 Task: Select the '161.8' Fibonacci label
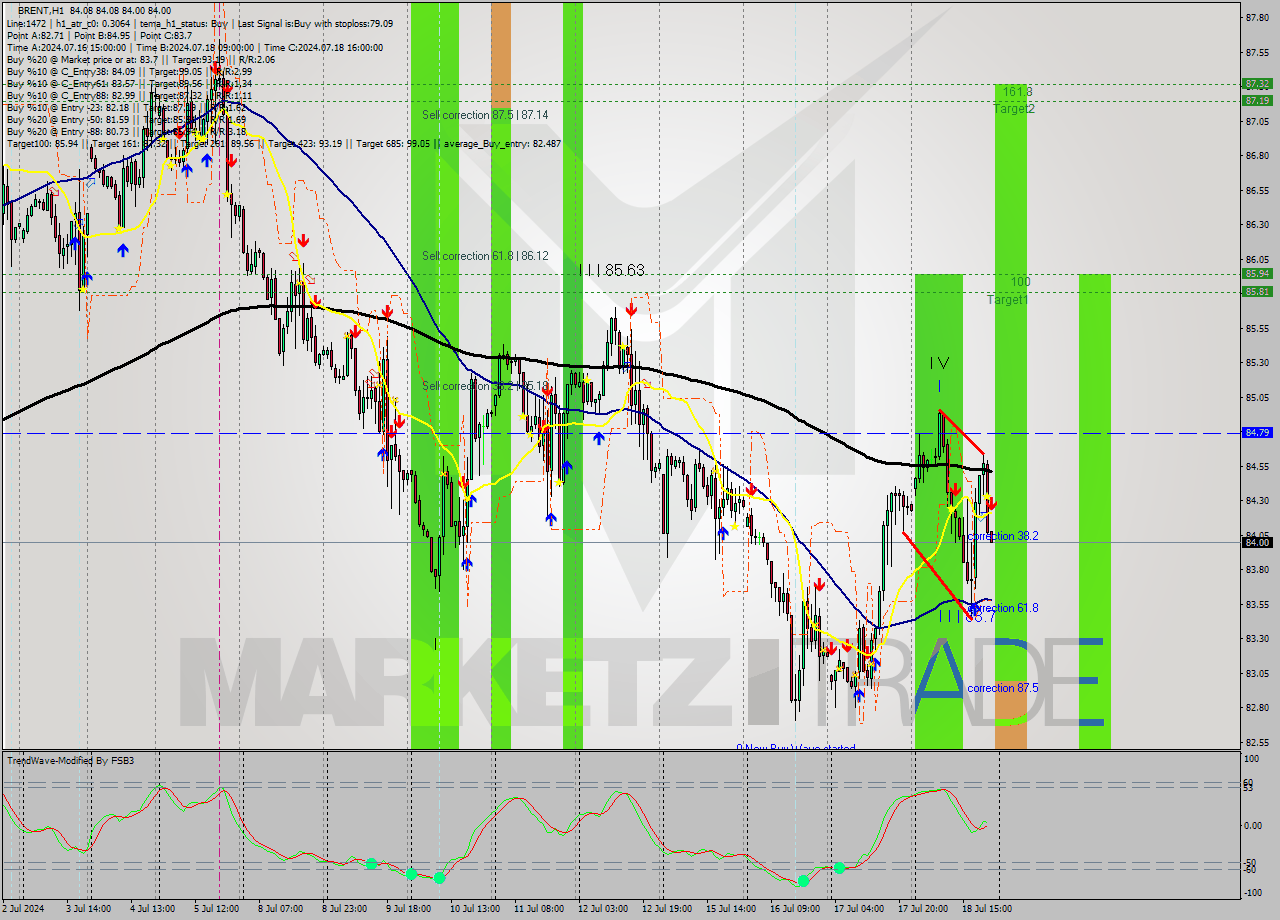(1017, 92)
